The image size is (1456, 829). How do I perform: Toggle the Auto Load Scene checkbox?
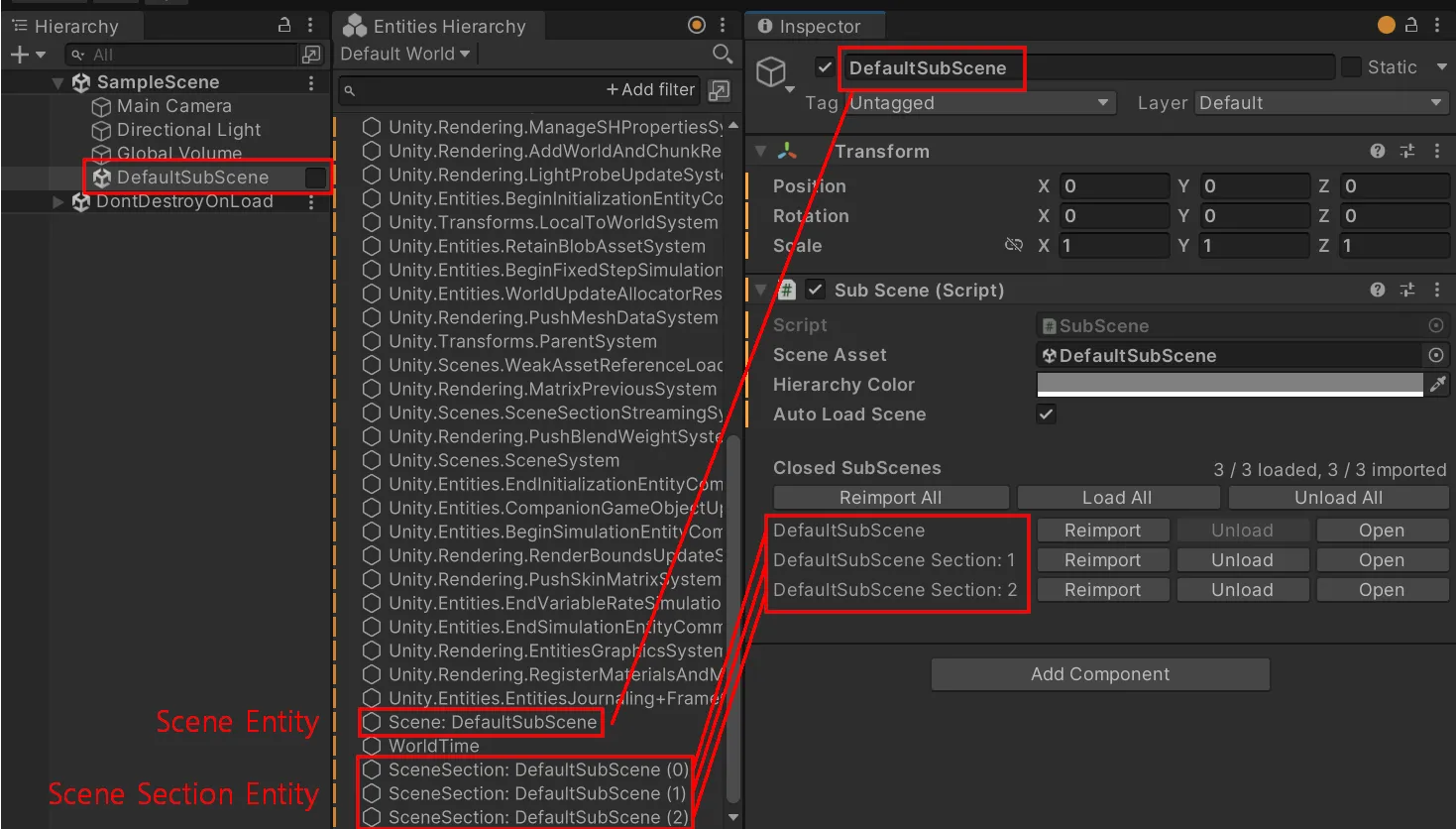point(1047,414)
